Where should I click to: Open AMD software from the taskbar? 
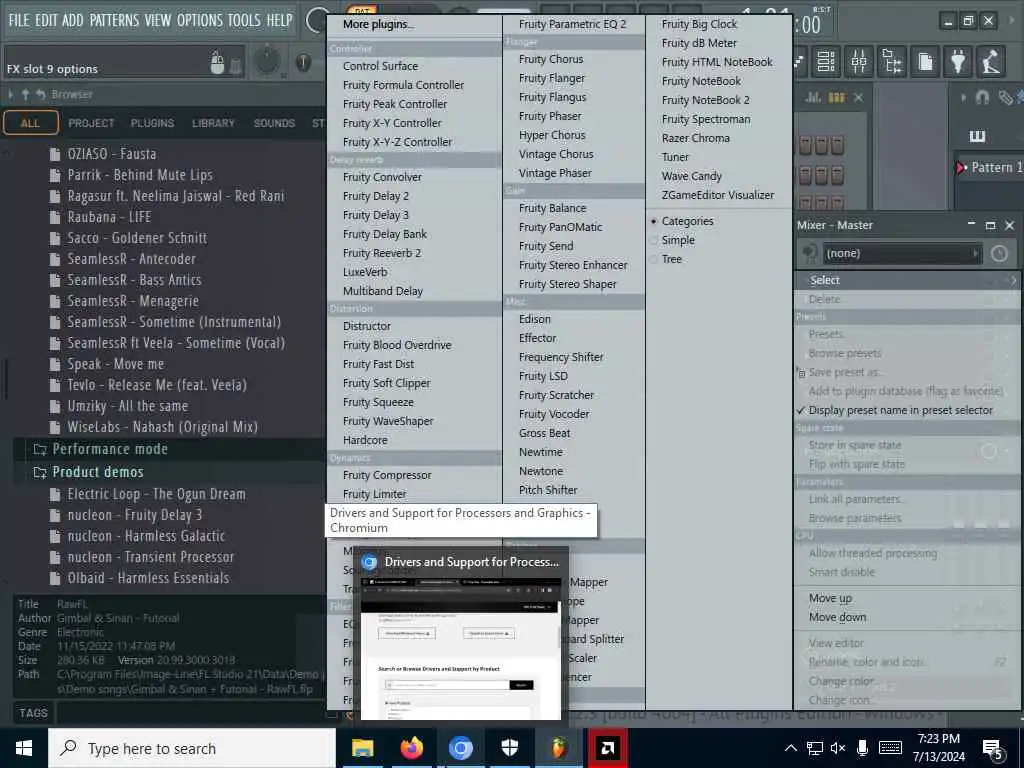coord(607,748)
